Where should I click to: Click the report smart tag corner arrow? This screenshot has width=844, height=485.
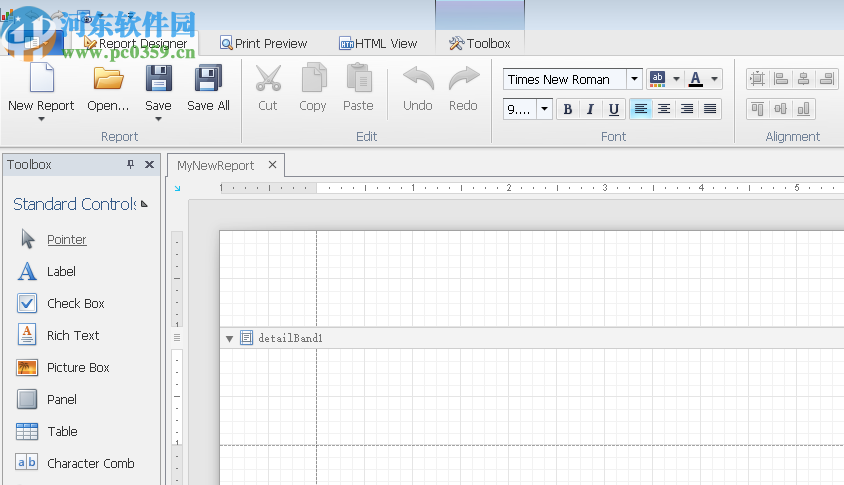(x=177, y=188)
